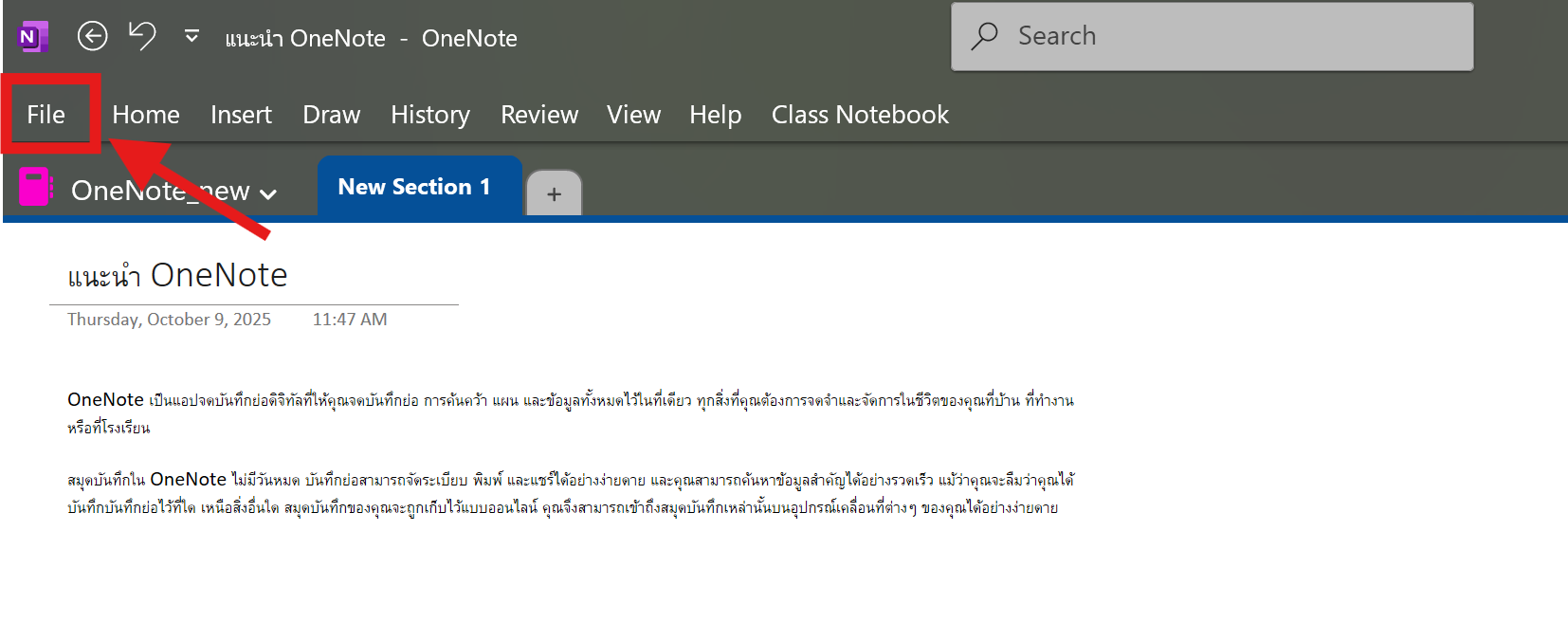Click the magnifying glass search icon
The height and width of the screenshot is (641, 1568).
click(985, 36)
